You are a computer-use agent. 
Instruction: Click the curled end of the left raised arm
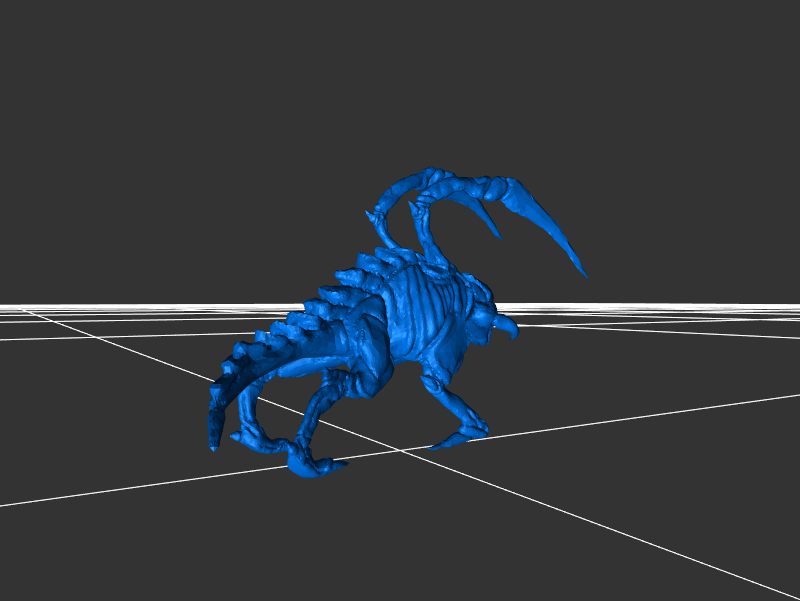tap(378, 215)
